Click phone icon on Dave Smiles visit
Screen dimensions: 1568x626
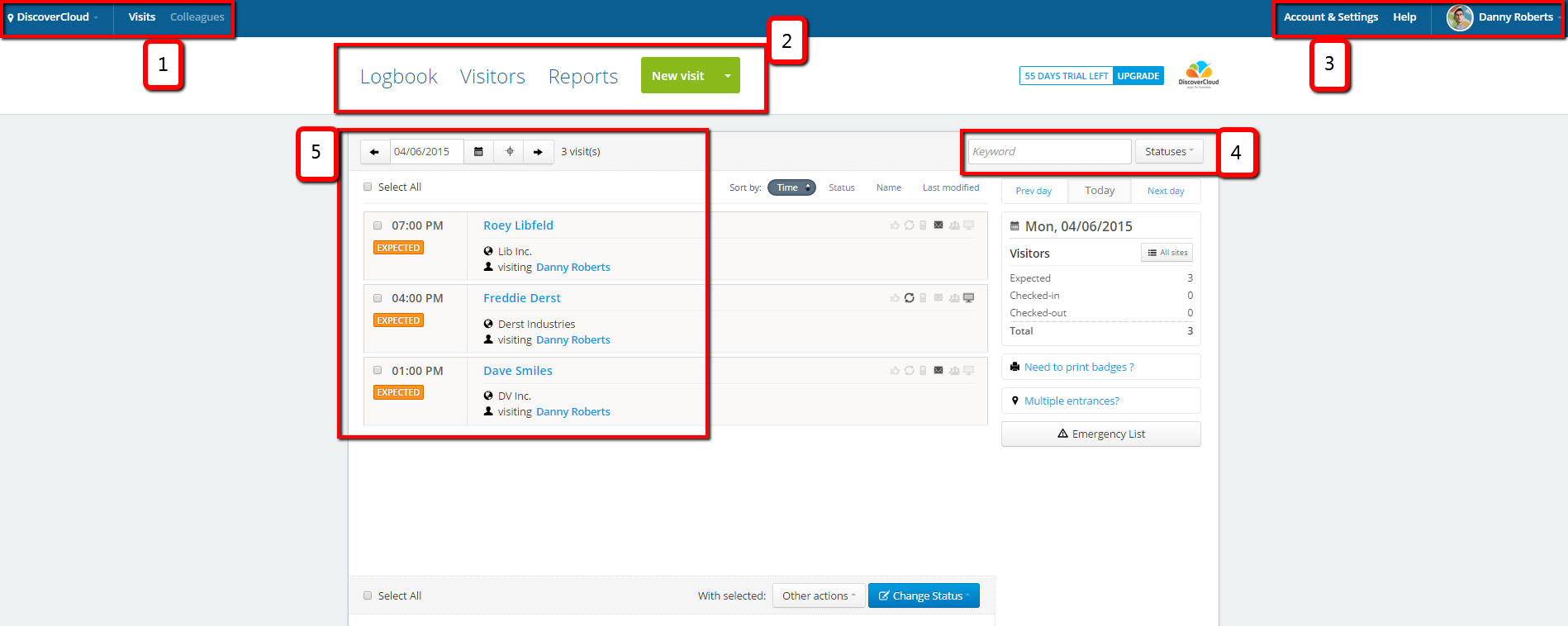click(924, 371)
